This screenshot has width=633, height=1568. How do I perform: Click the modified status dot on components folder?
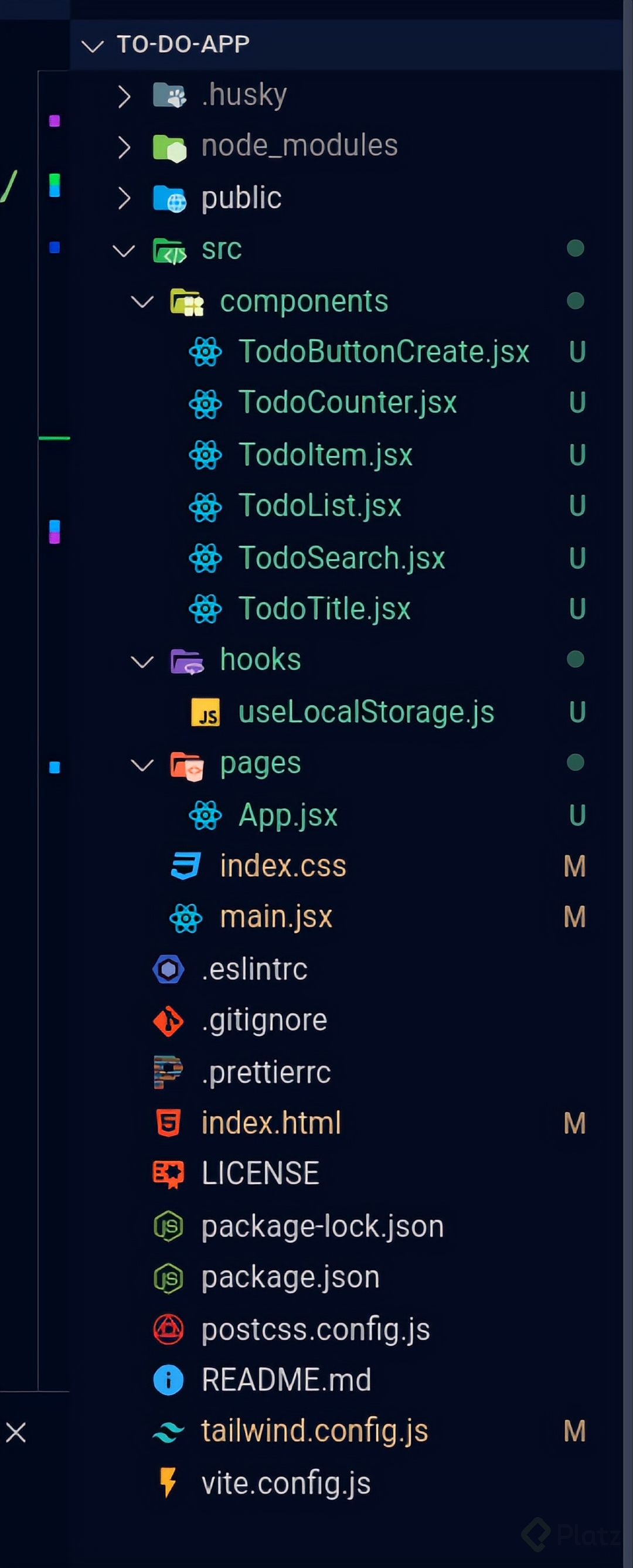[575, 301]
